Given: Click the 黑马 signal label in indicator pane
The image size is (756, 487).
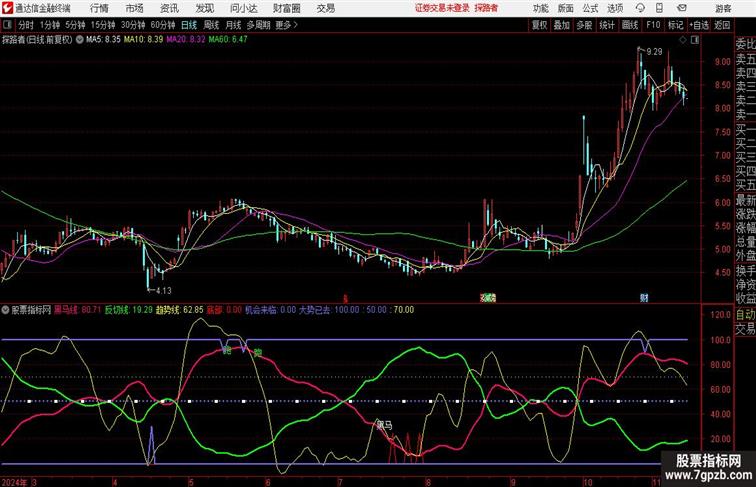Looking at the screenshot, I should click(x=384, y=425).
